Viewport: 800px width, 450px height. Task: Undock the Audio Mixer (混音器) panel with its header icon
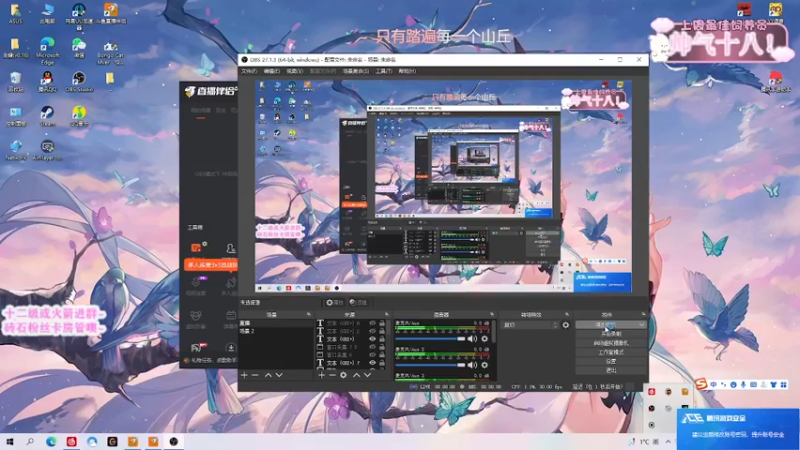point(492,314)
